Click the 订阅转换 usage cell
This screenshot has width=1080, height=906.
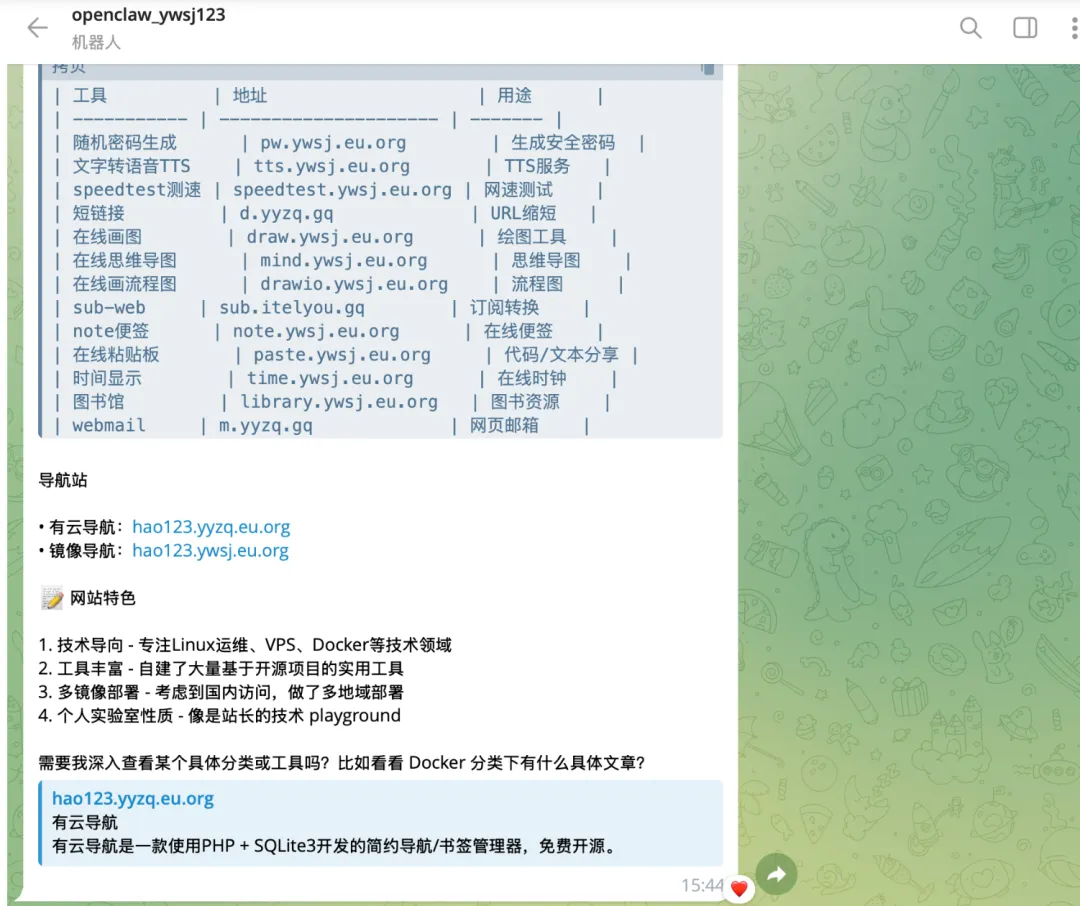(504, 307)
